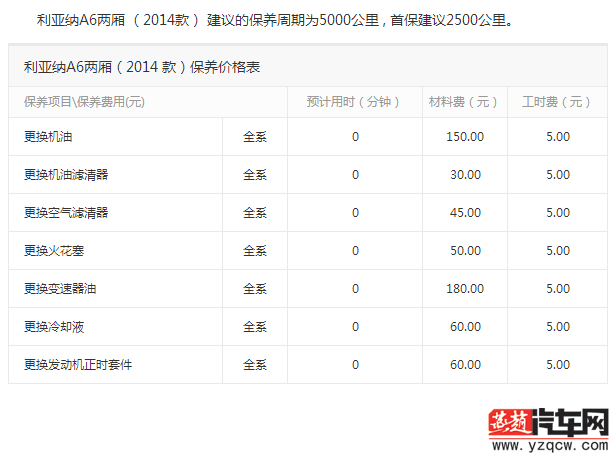615x458 pixels.
Task: Select the row label 更换空气滤清器
Action: click(66, 213)
